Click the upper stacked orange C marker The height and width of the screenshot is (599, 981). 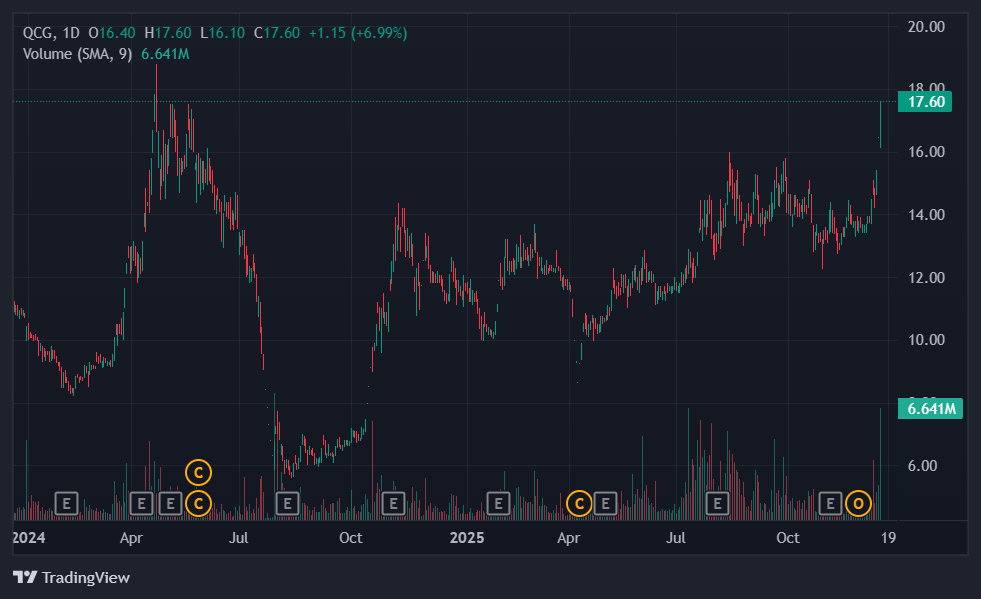tap(199, 472)
